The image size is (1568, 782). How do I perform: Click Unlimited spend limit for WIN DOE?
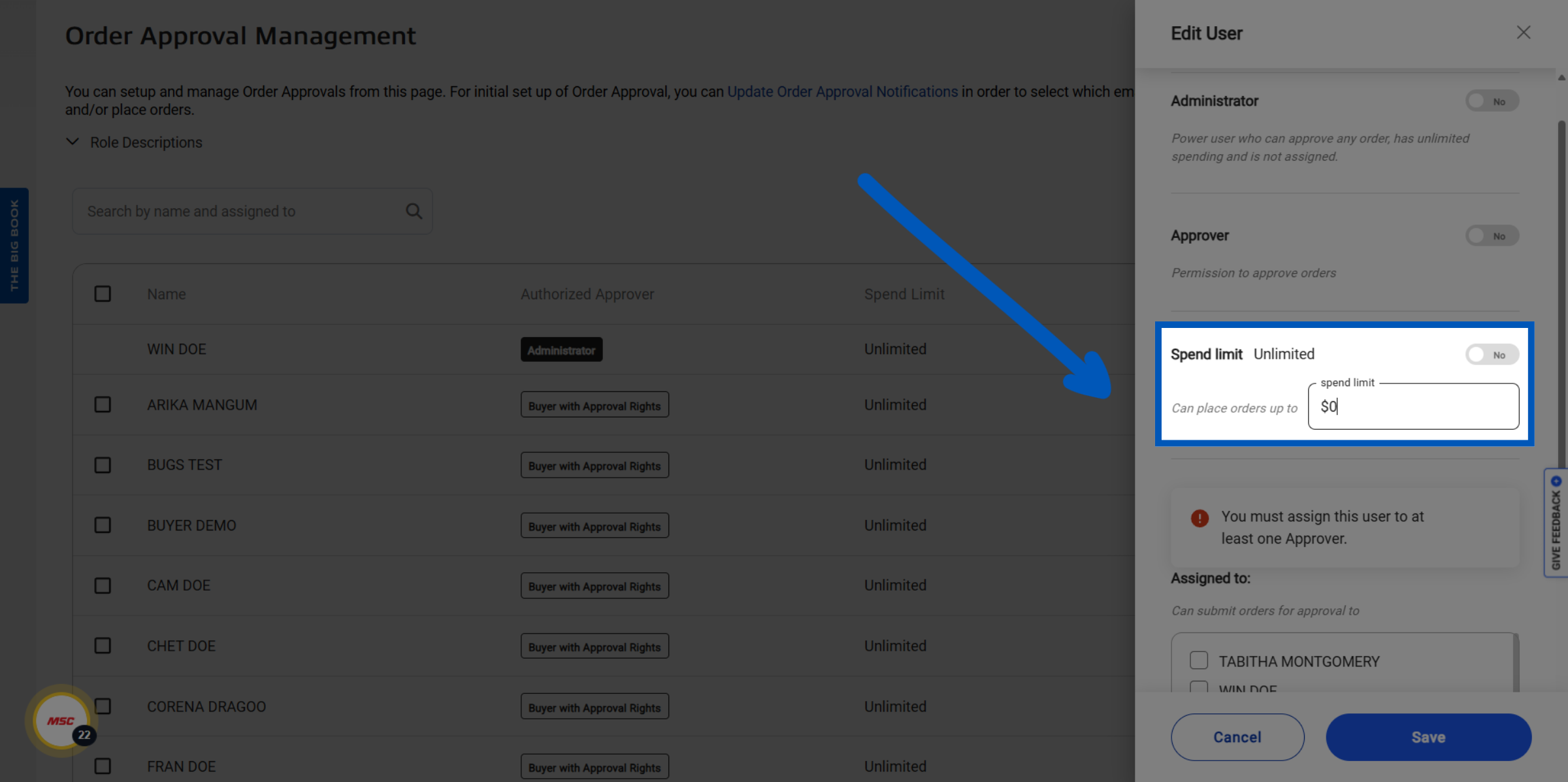pyautogui.click(x=895, y=350)
